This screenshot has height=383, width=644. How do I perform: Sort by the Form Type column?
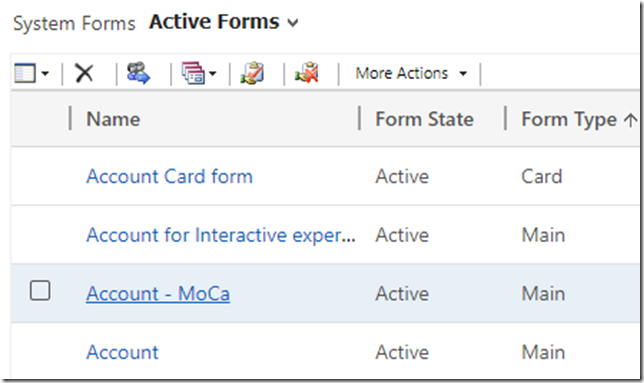pos(569,120)
